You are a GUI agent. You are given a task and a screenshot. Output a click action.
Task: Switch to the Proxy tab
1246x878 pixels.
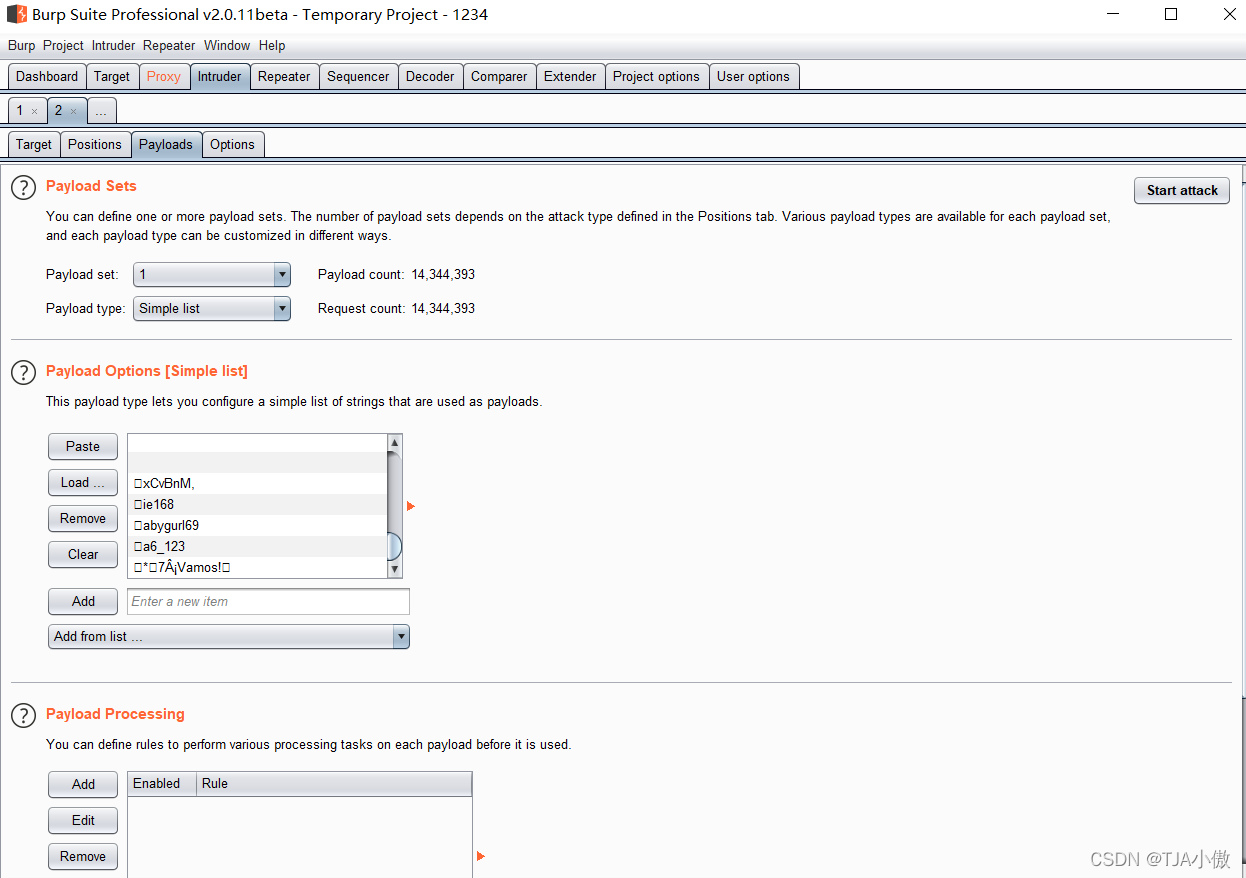164,76
